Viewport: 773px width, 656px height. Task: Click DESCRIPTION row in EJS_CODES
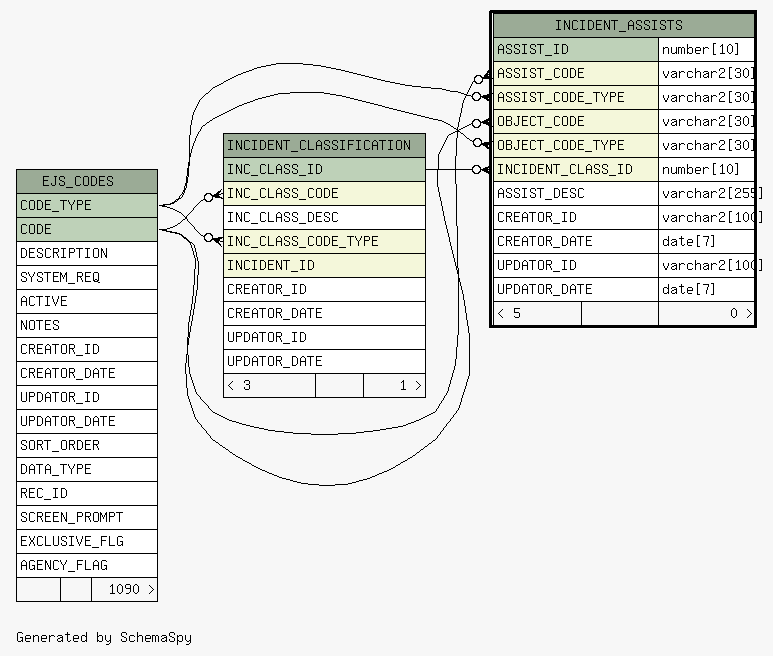[87, 253]
